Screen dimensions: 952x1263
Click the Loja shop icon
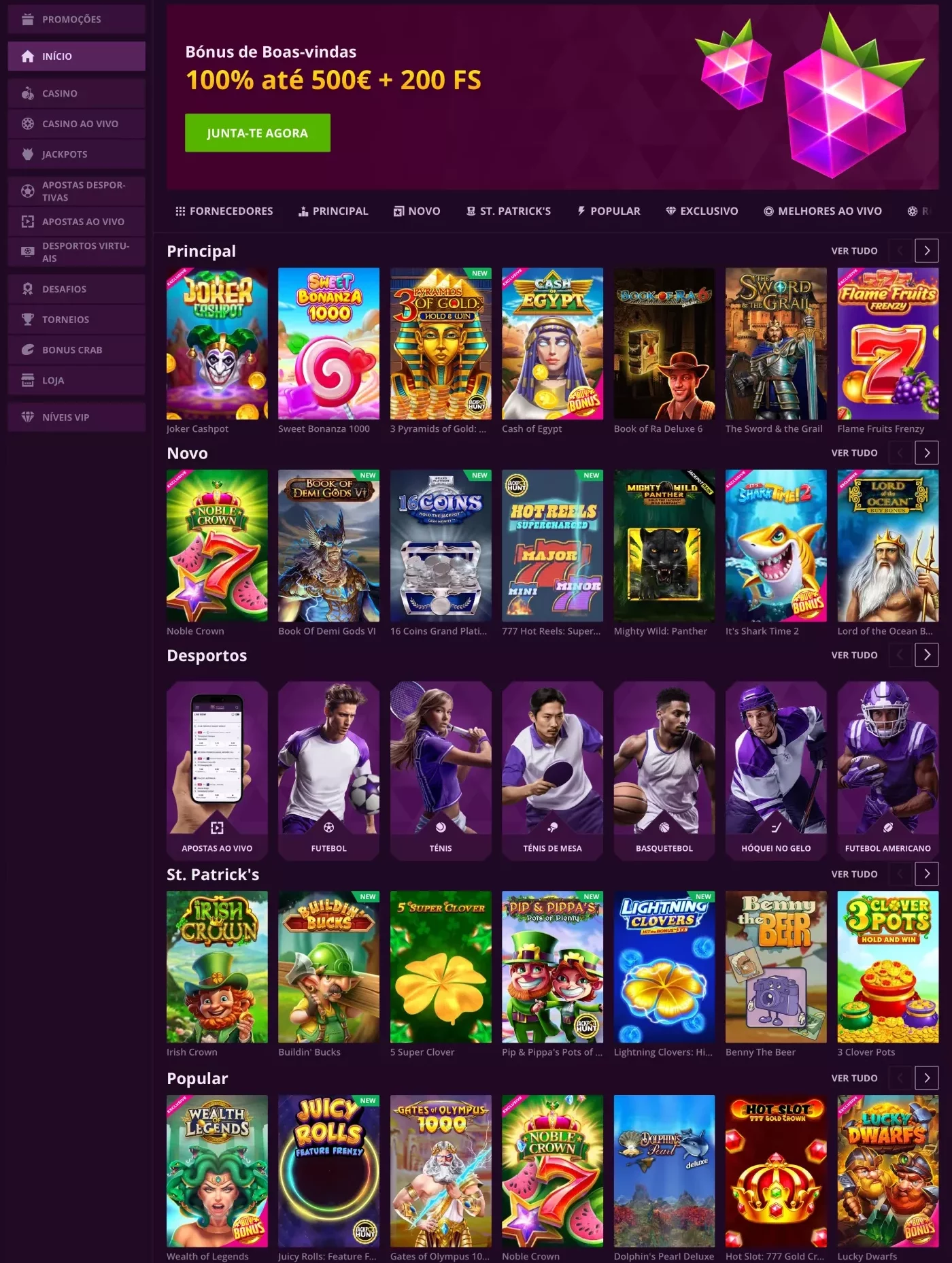(x=27, y=380)
